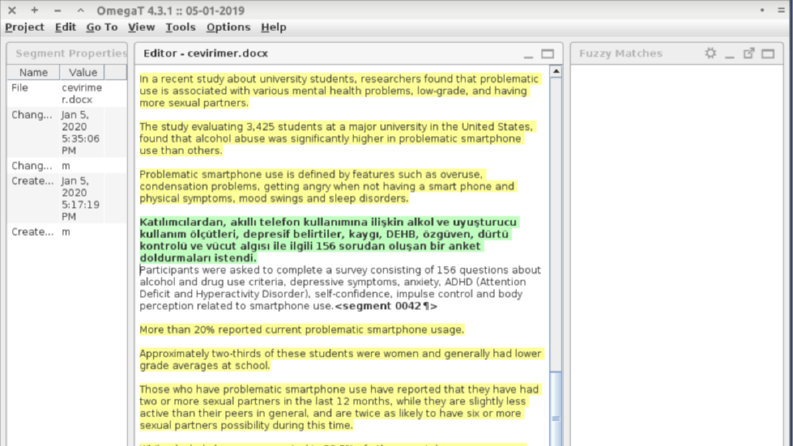Click segment starting 'In a recent study'
This screenshot has width=793, height=446.
point(340,91)
